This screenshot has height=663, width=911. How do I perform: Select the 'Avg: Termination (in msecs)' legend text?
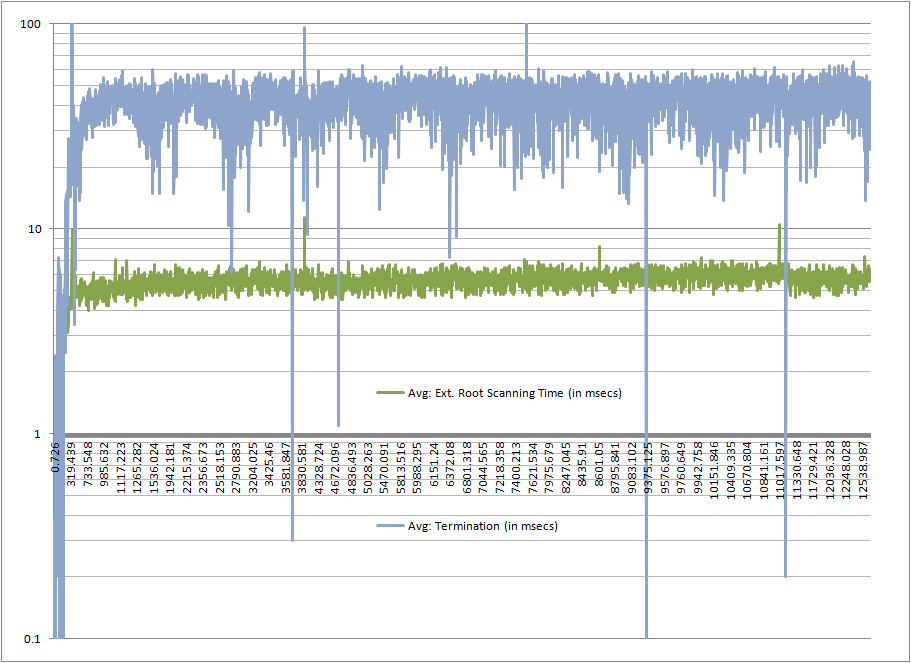[x=482, y=526]
